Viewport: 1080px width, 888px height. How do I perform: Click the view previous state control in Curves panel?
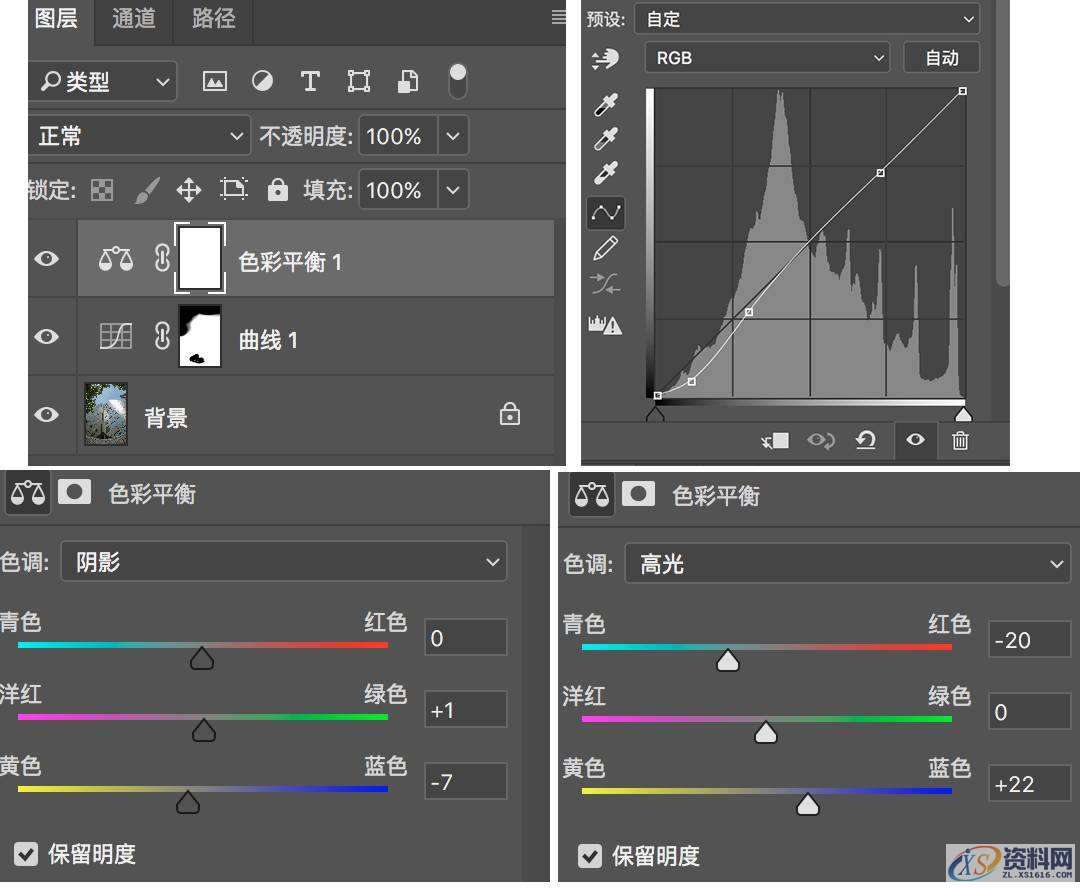[820, 440]
